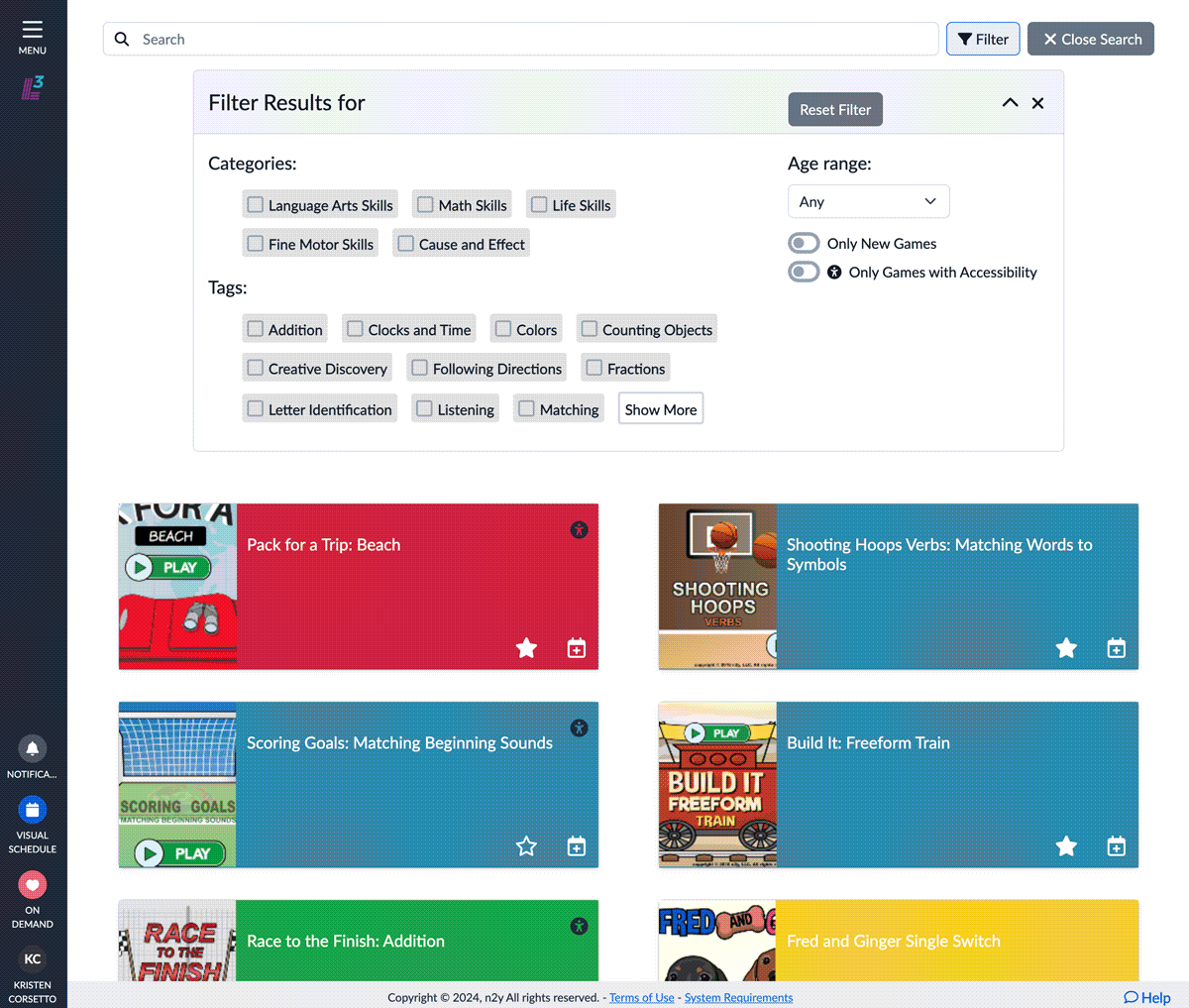Toggle Only New Games switch
Image resolution: width=1189 pixels, height=1008 pixels.
pyautogui.click(x=804, y=243)
